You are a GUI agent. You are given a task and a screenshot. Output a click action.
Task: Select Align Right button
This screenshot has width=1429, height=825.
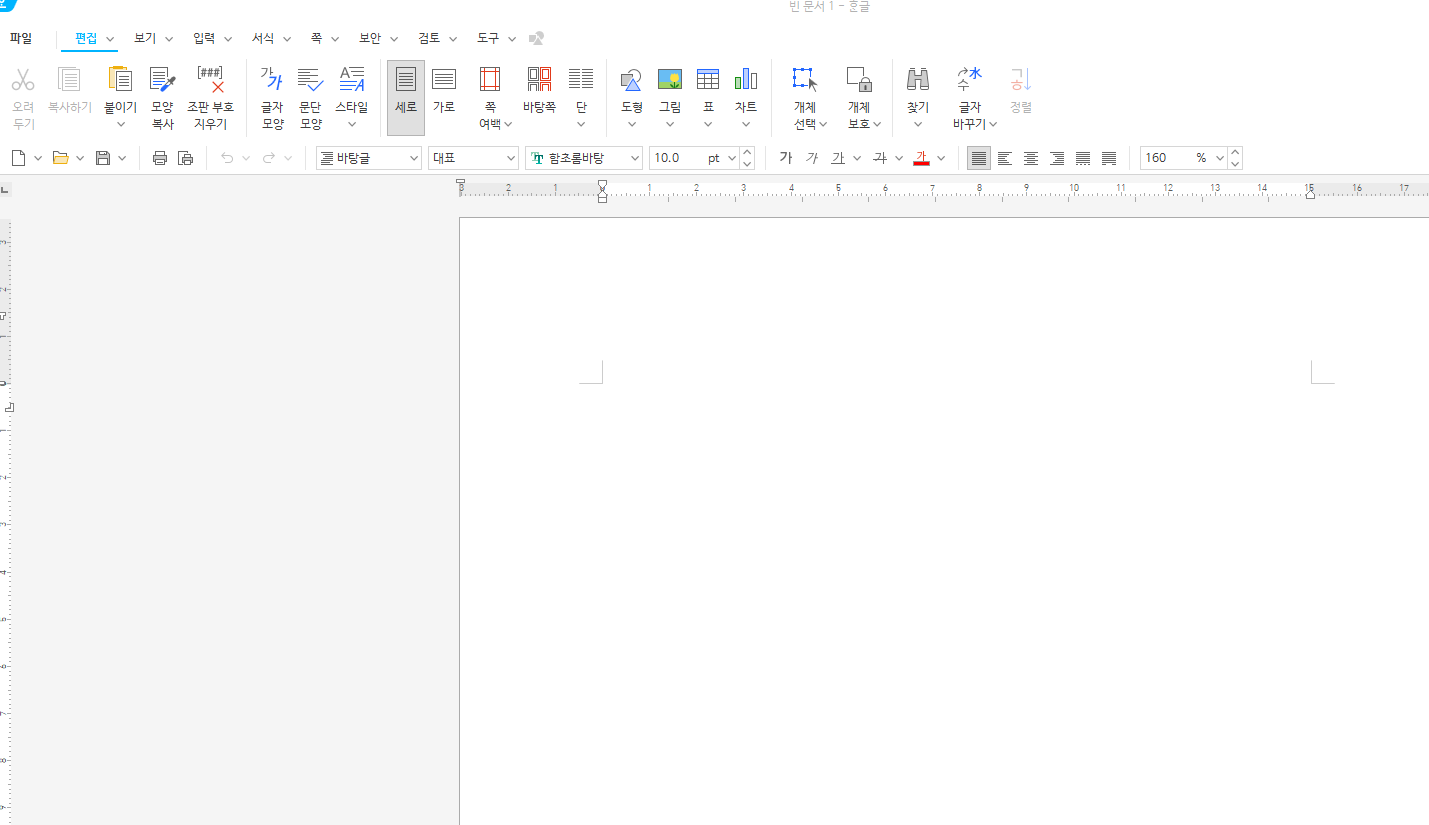point(1057,158)
